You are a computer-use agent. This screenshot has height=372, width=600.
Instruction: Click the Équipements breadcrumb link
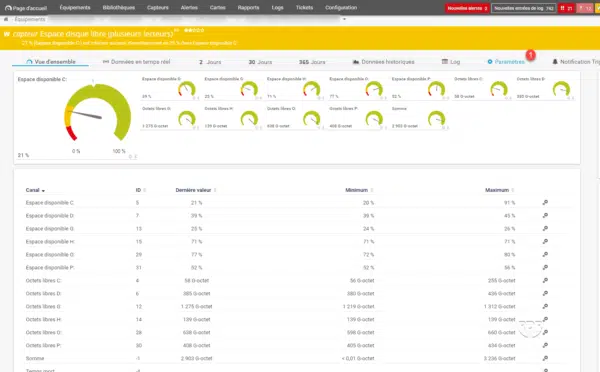[30, 19]
